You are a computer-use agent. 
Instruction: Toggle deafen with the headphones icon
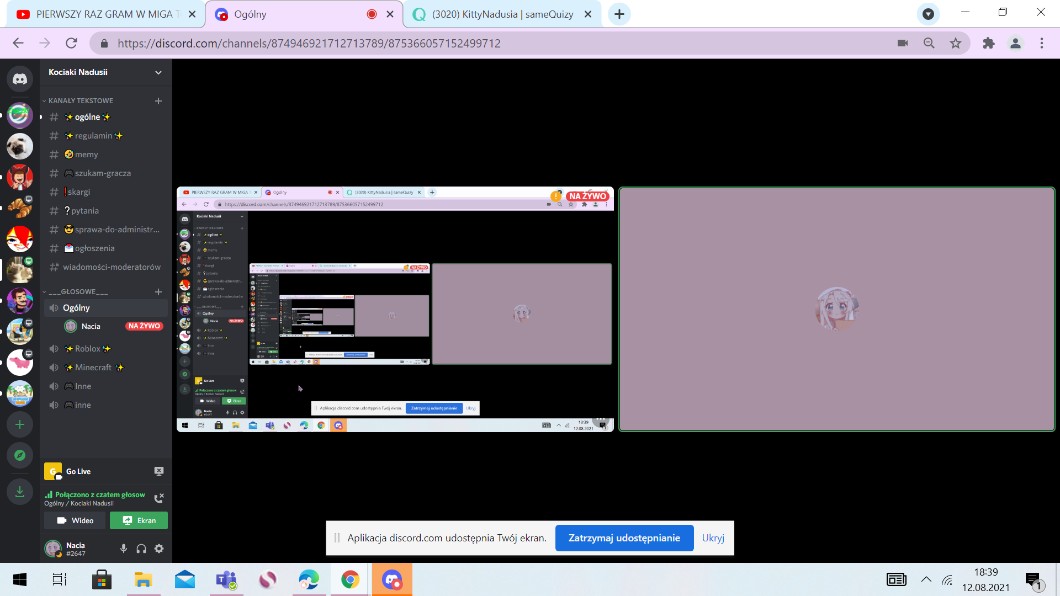click(141, 548)
